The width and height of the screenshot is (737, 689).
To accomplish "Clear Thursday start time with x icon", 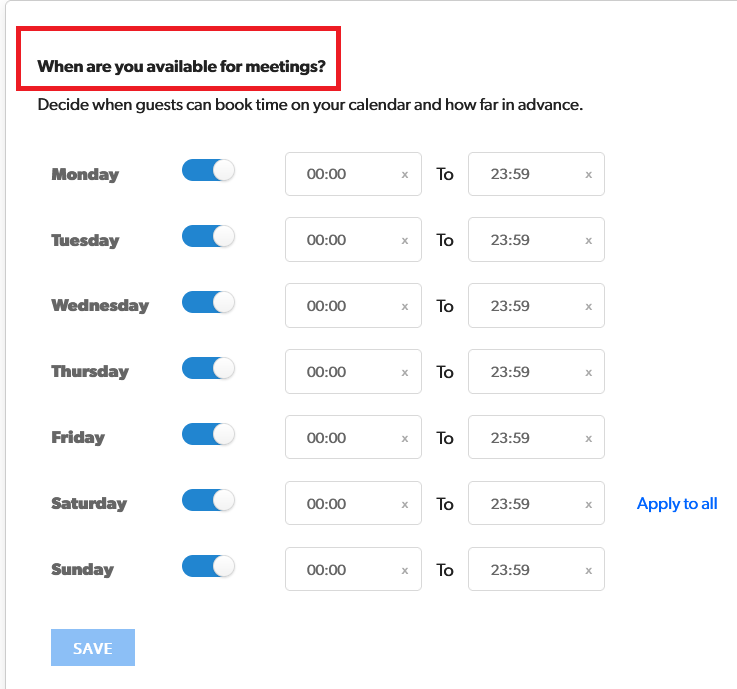I will tap(405, 372).
